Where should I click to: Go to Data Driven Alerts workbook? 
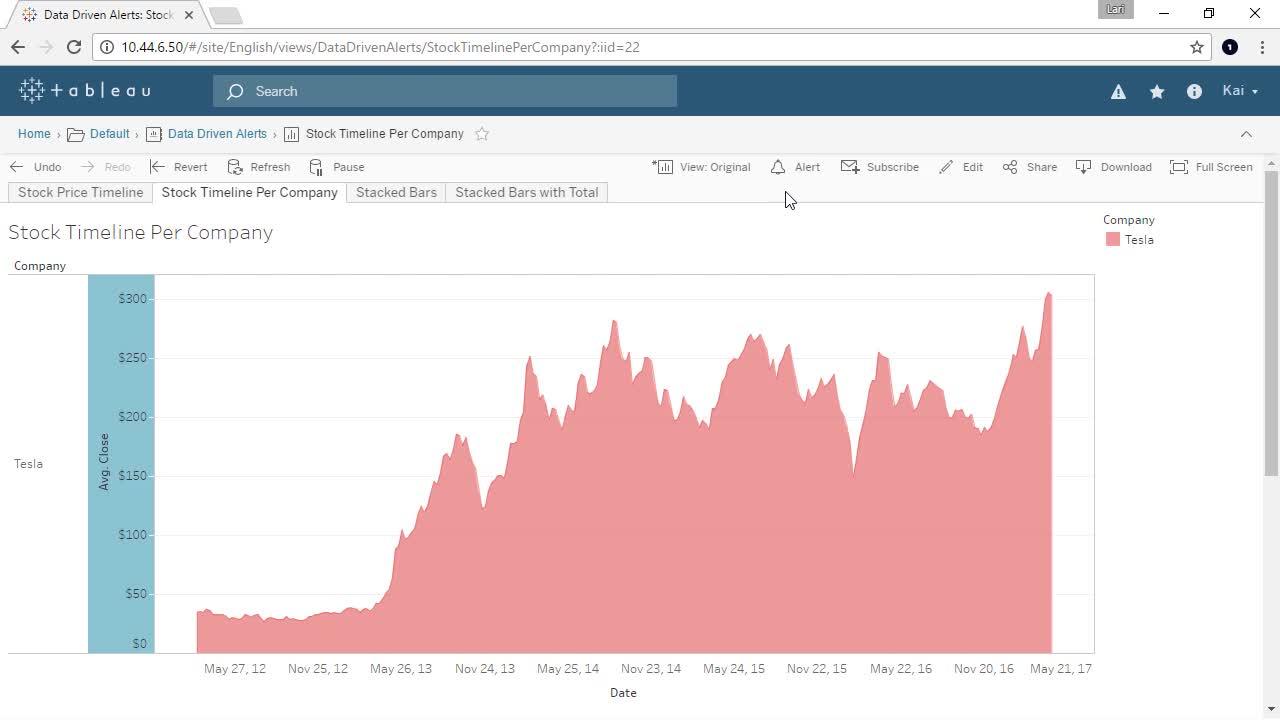[x=217, y=134]
